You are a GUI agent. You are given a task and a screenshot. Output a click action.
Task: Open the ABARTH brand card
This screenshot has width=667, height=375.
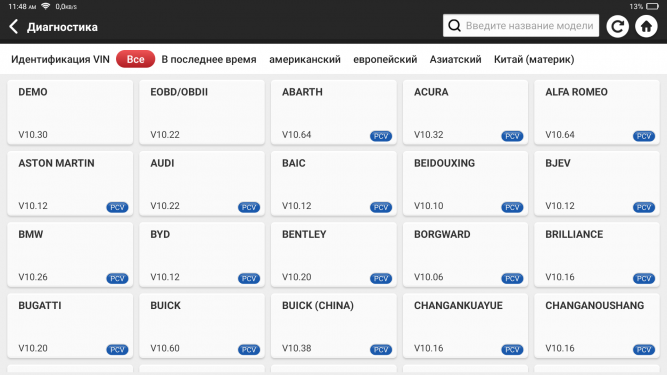point(334,112)
